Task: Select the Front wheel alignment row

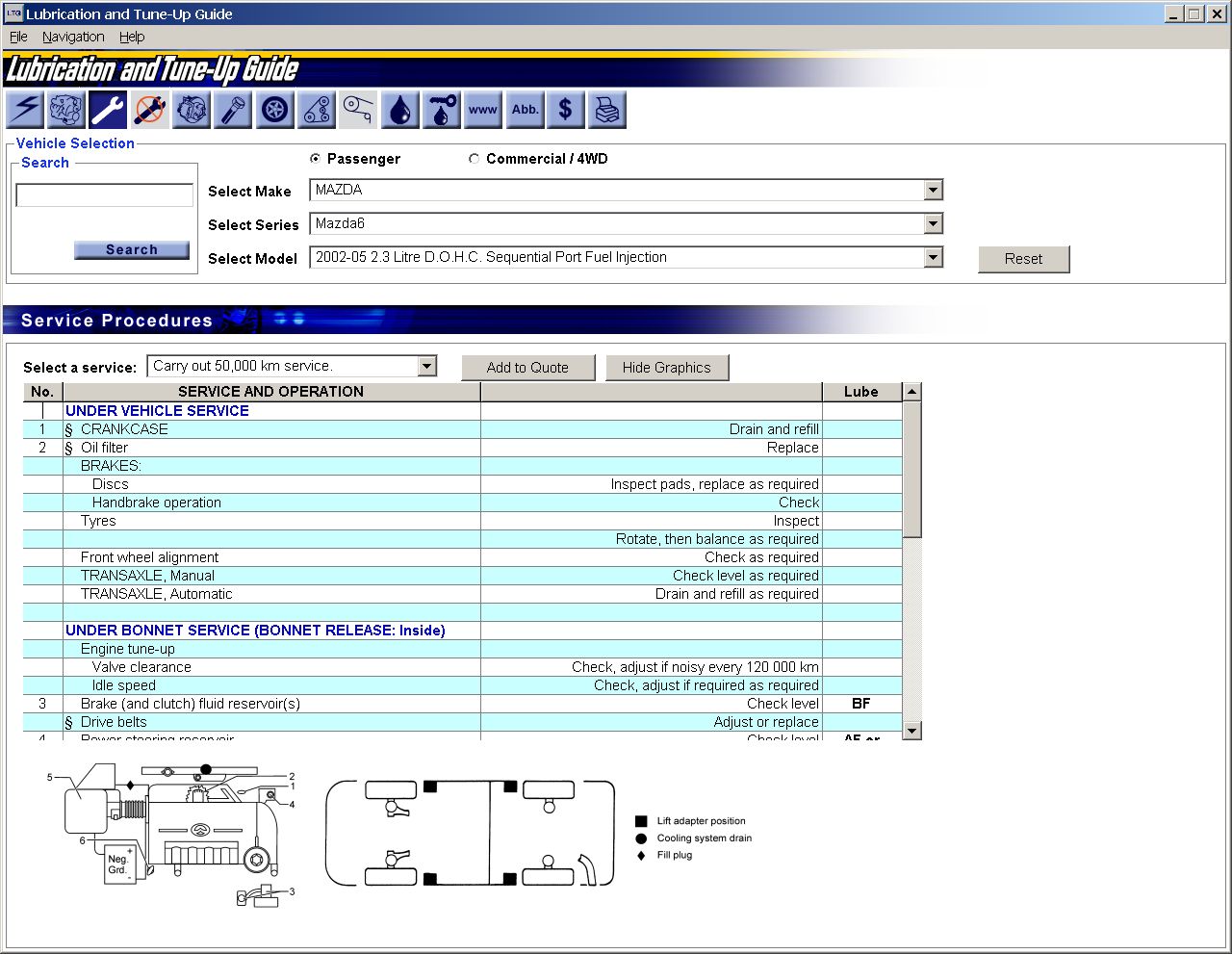Action: 463,557
